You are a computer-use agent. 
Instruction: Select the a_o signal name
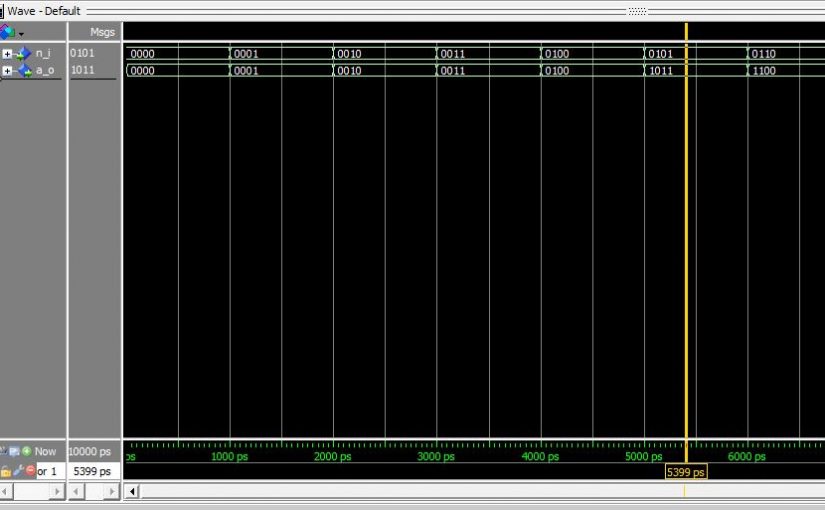click(45, 71)
